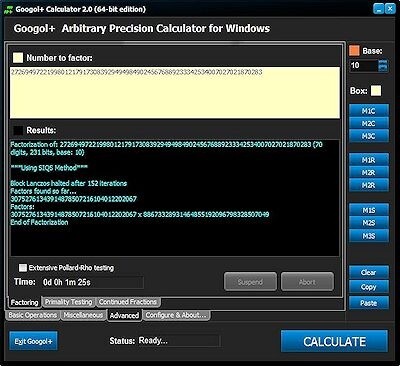Screen dimensions: 400x366
Task: Clear memory 3 with M3C
Action: (369, 136)
